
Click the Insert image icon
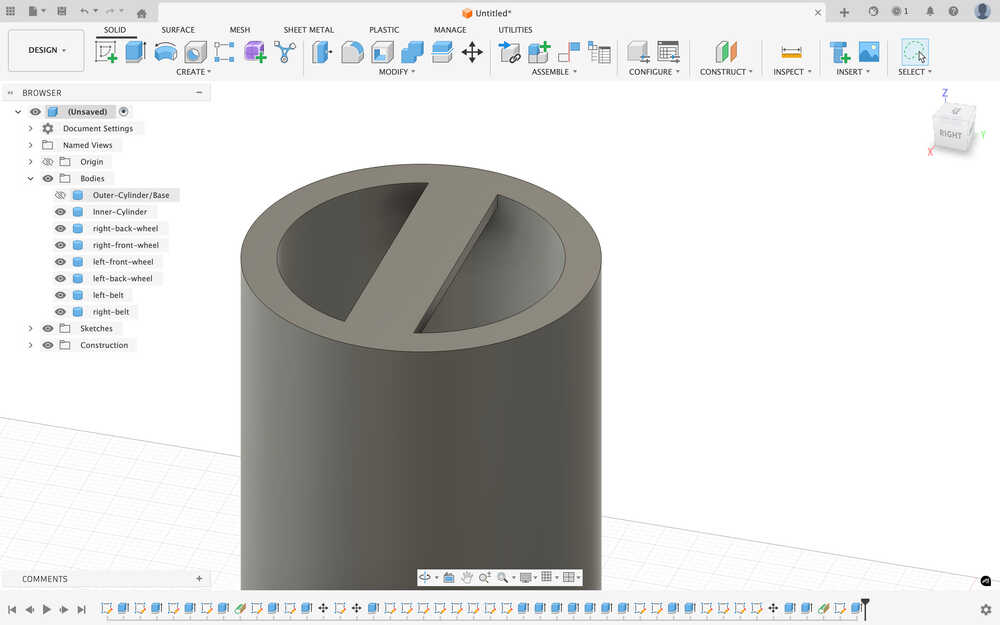[x=869, y=52]
